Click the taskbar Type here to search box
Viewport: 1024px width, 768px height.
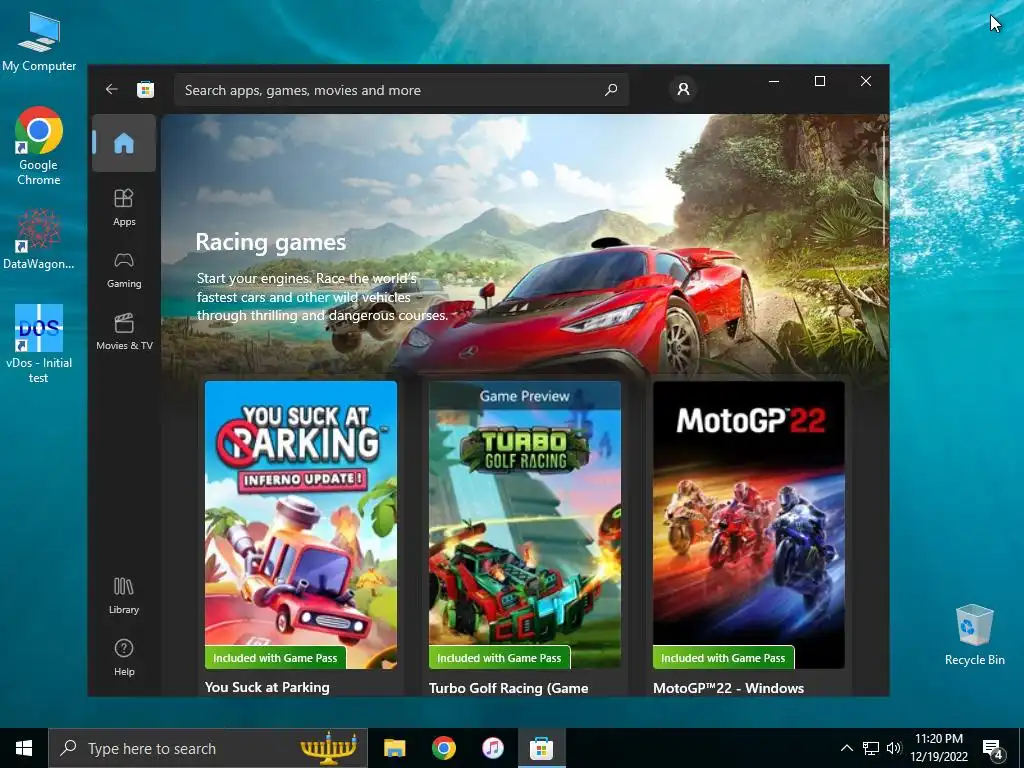tap(208, 748)
